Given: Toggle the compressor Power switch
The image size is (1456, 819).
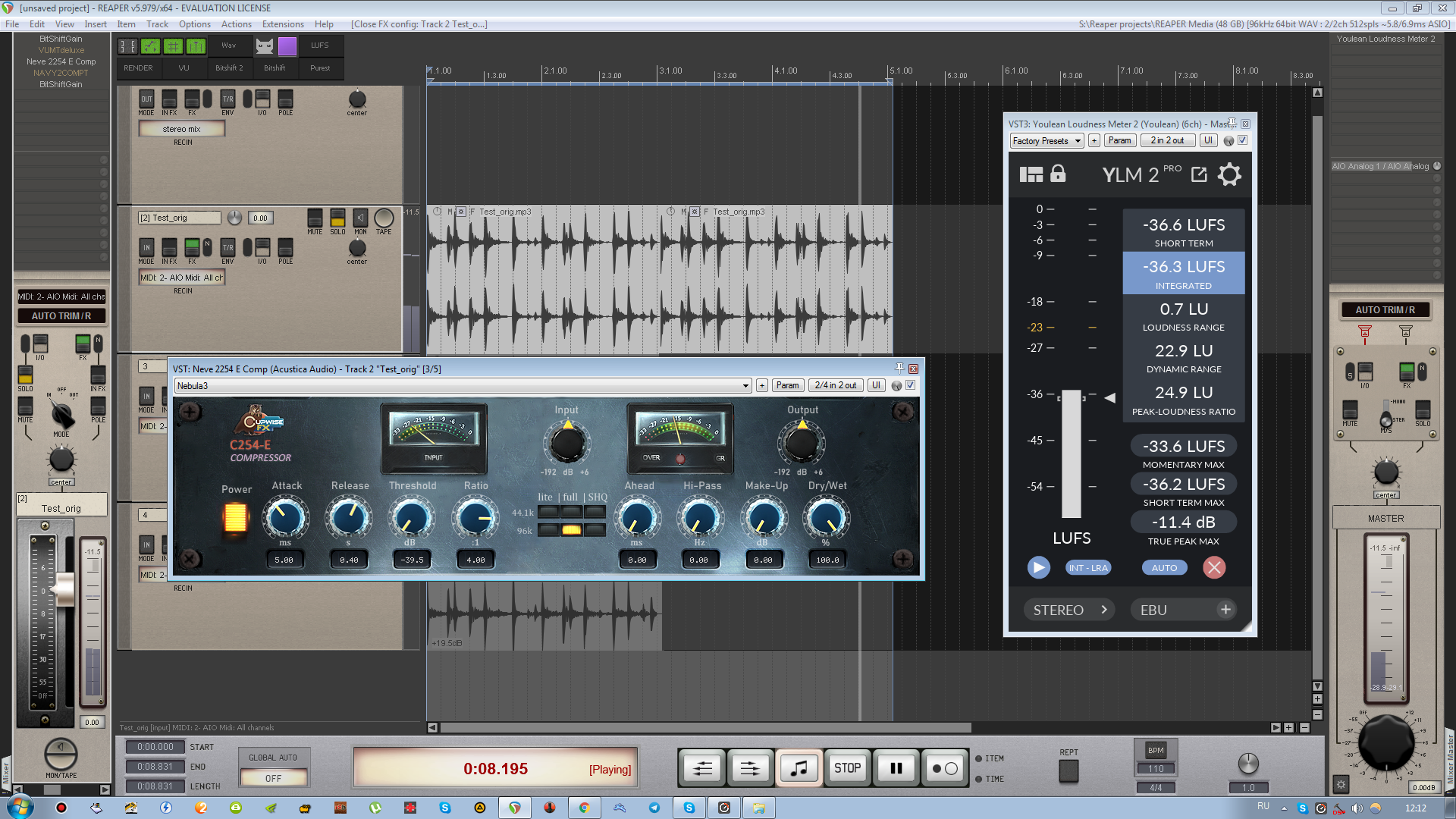Looking at the screenshot, I should [235, 517].
